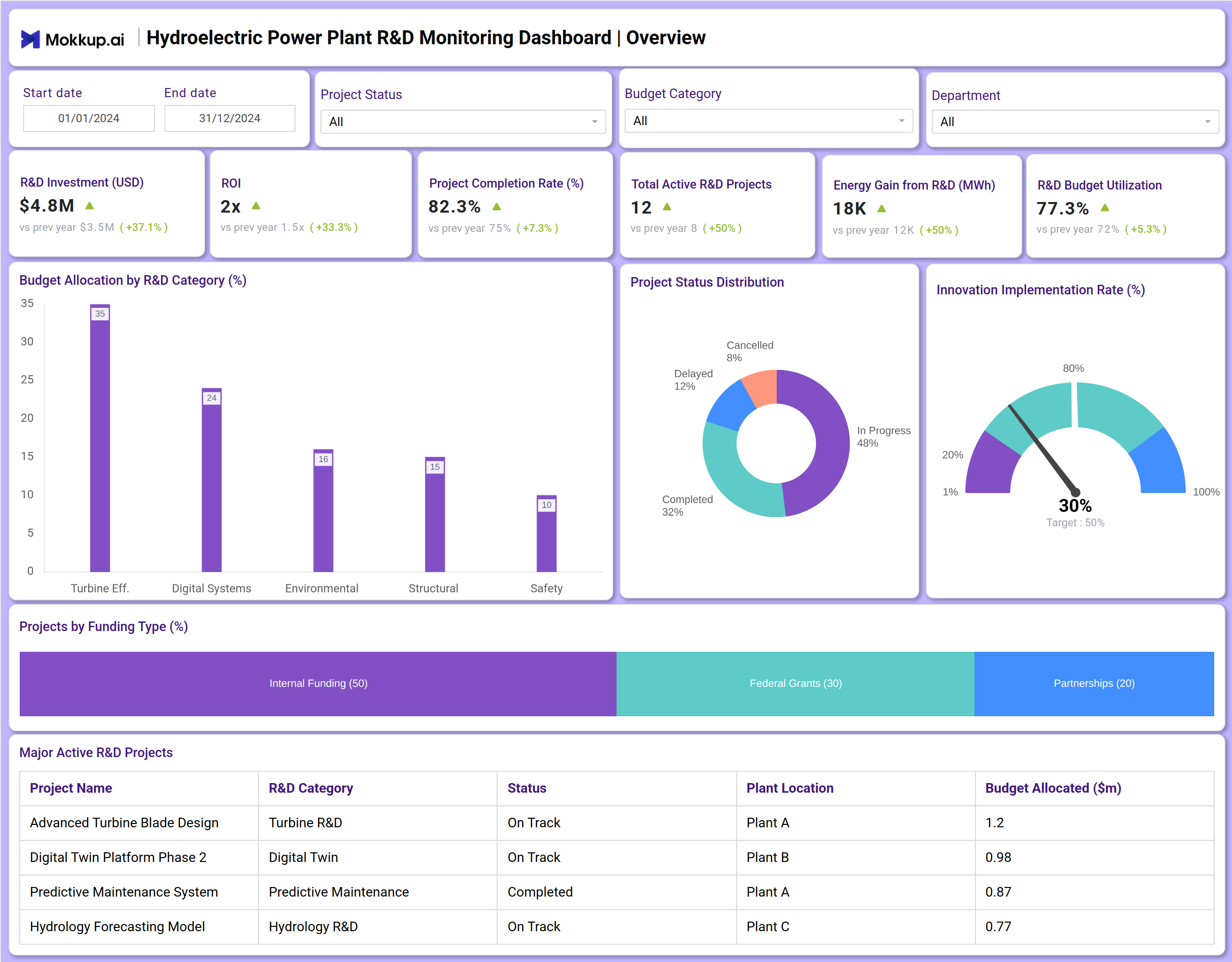The width and height of the screenshot is (1232, 962).
Task: Click the Safety bar labeled 10
Action: pyautogui.click(x=547, y=533)
